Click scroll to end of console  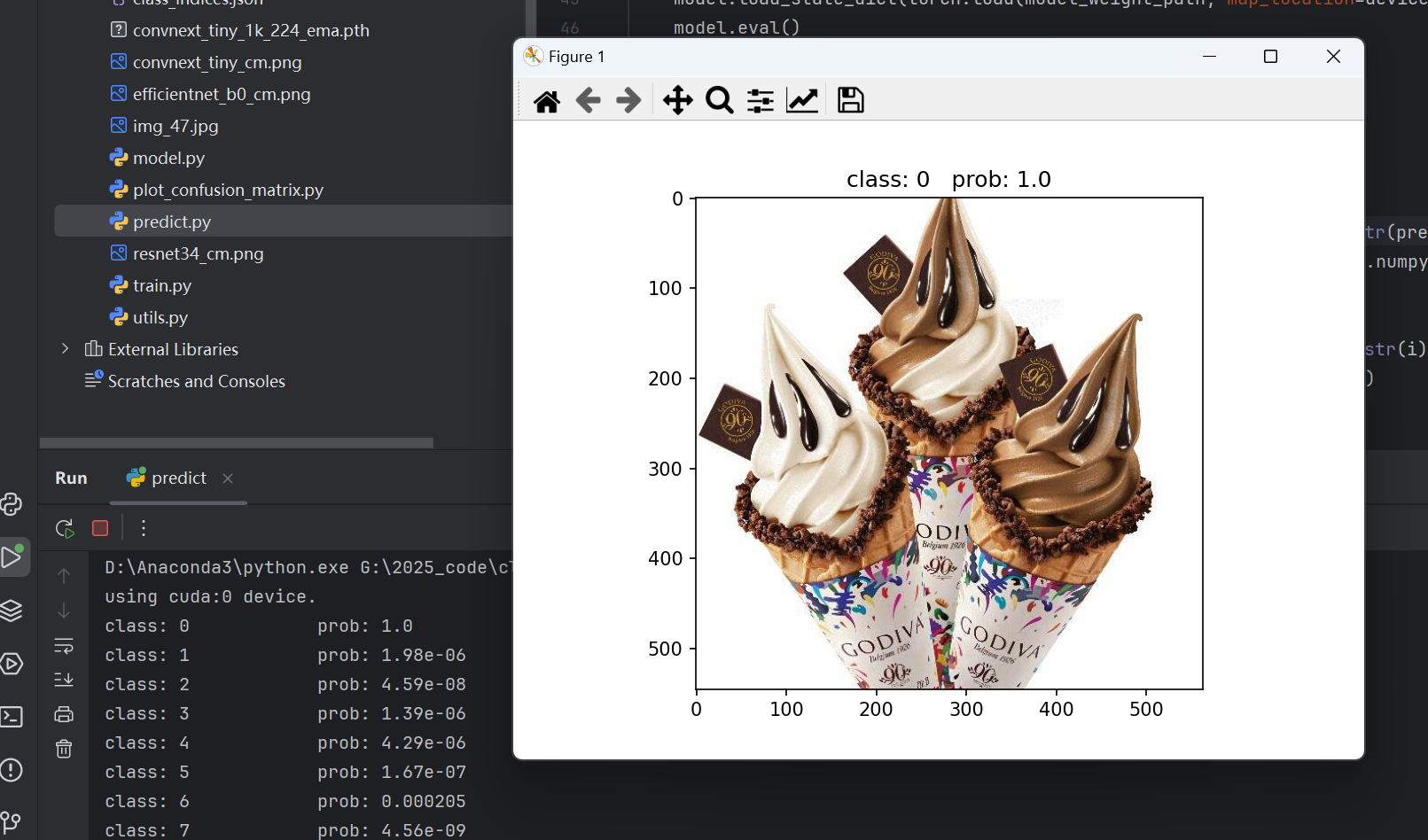point(64,680)
